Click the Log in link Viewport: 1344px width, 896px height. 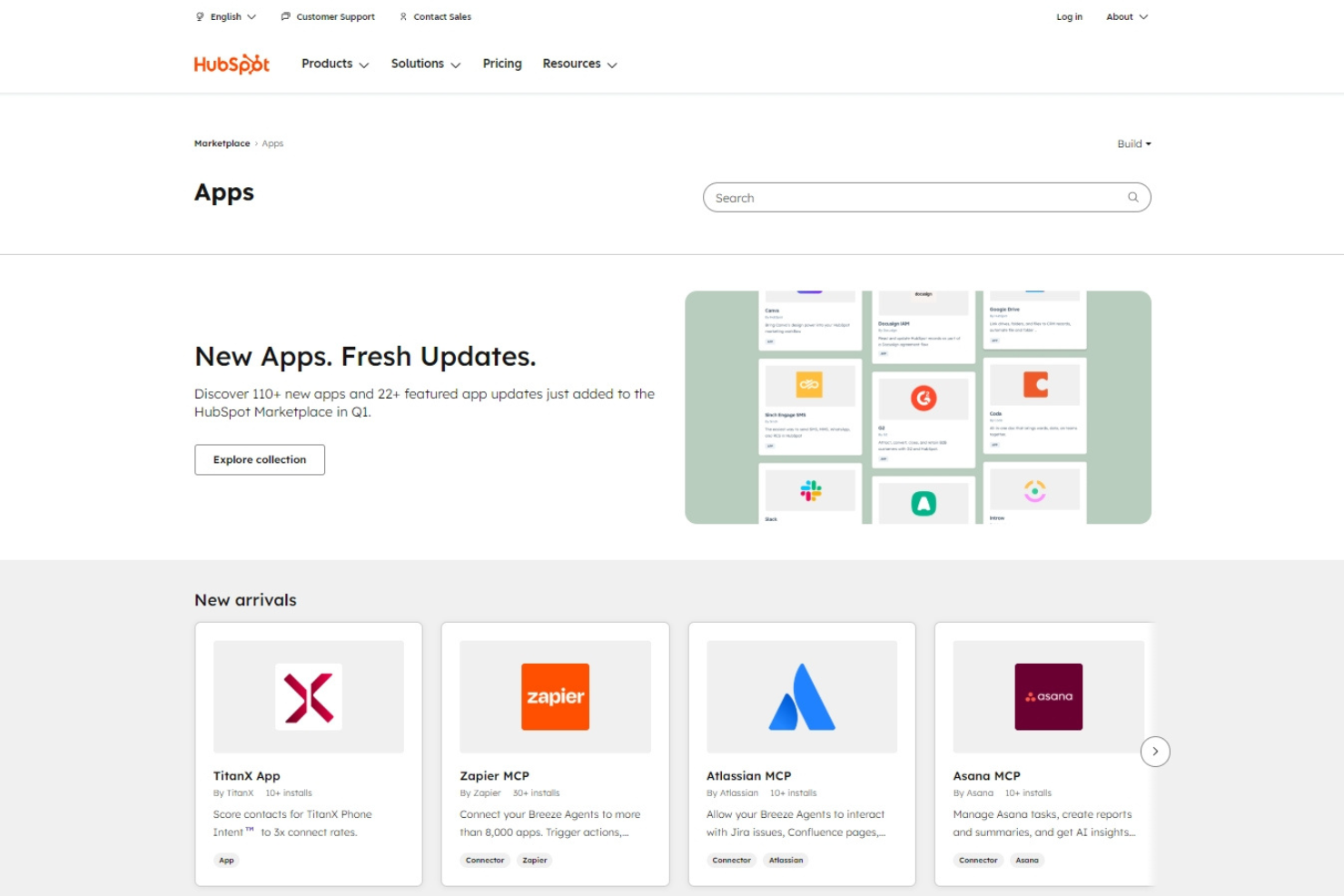pyautogui.click(x=1068, y=15)
